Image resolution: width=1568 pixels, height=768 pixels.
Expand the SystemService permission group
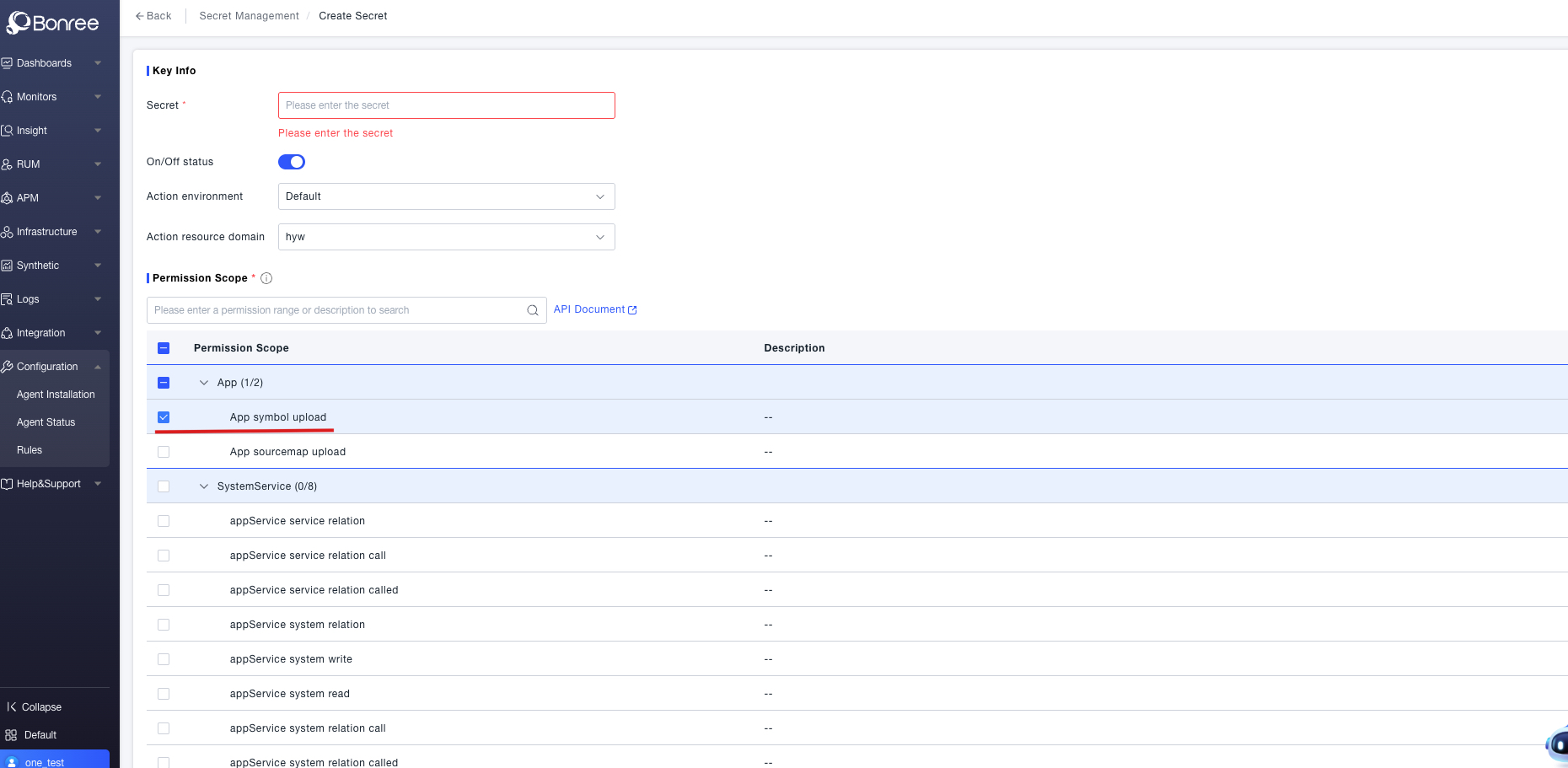[203, 486]
